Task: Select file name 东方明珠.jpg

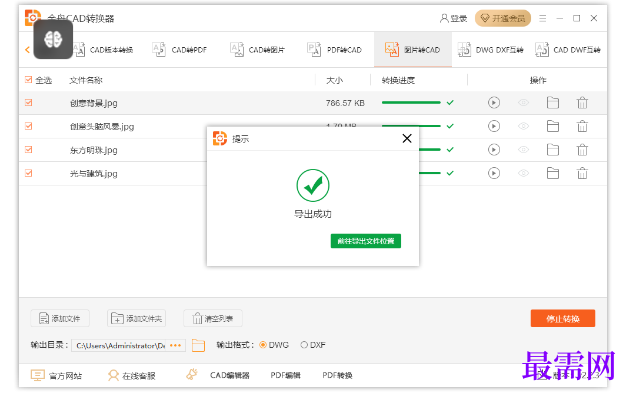Action: tap(93, 150)
